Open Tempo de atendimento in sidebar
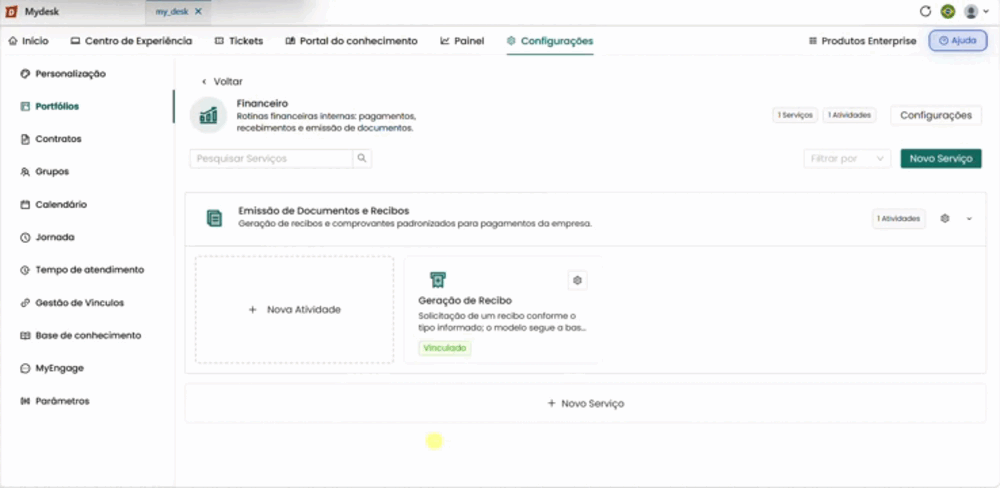The height and width of the screenshot is (488, 1000). tap(82, 270)
